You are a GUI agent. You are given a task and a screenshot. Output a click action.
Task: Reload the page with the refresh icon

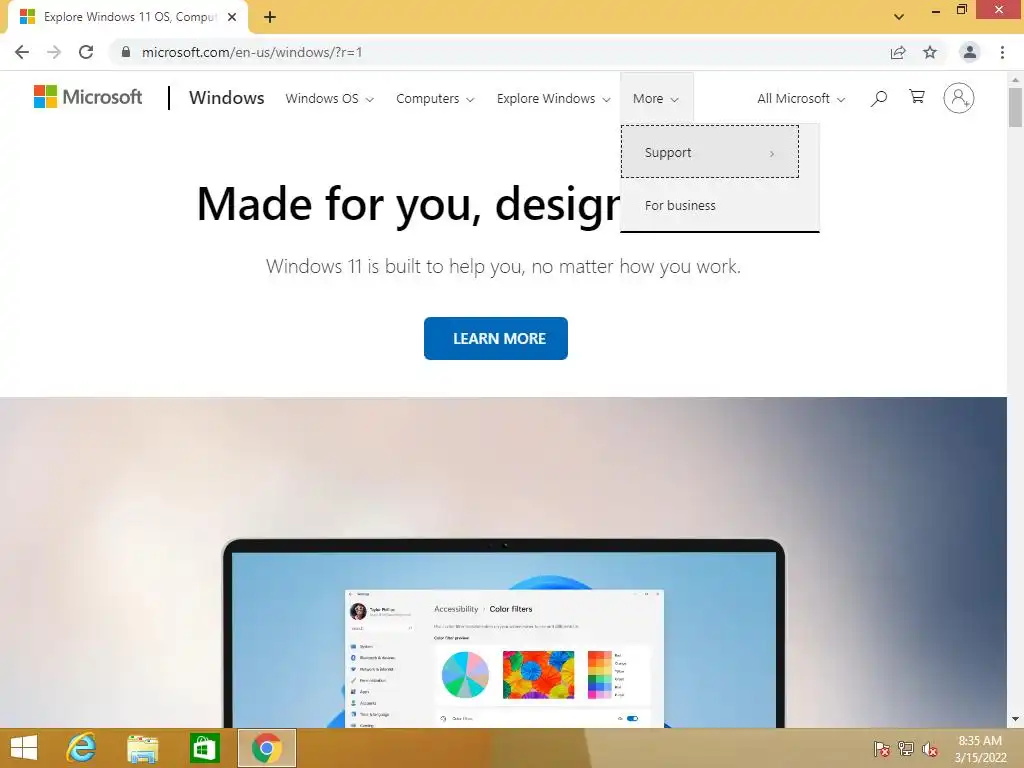[x=86, y=52]
